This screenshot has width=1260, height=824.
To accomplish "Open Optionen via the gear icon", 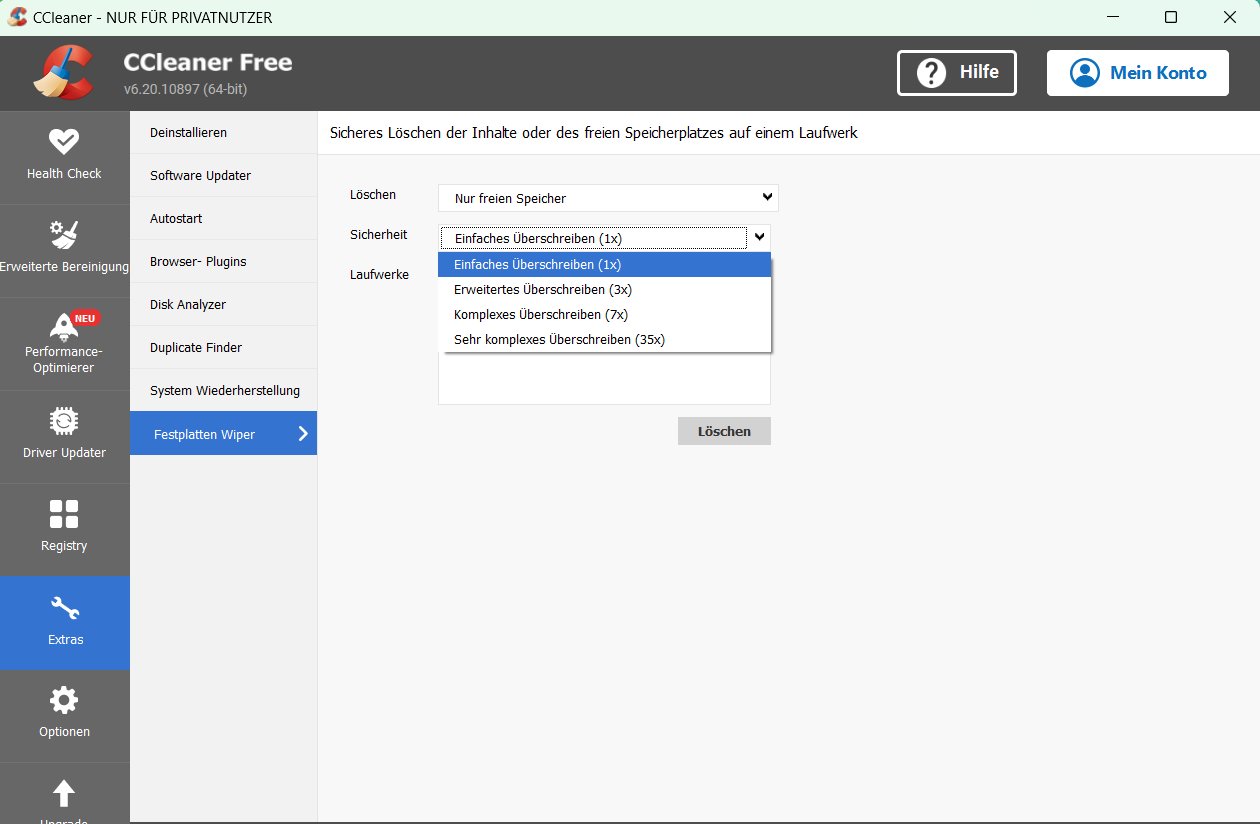I will (64, 715).
